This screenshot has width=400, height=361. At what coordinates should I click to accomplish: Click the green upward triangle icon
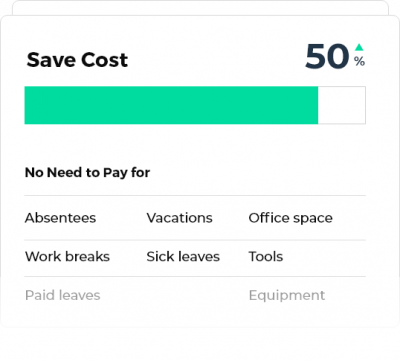[359, 47]
